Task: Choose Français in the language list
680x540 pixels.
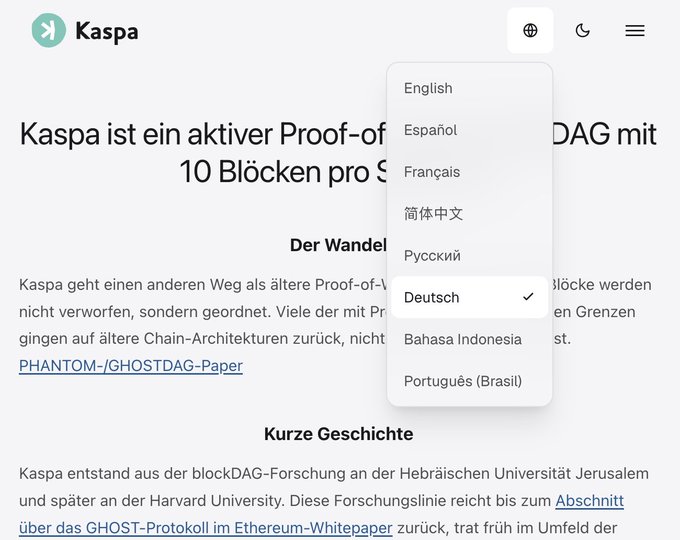Action: [x=470, y=172]
